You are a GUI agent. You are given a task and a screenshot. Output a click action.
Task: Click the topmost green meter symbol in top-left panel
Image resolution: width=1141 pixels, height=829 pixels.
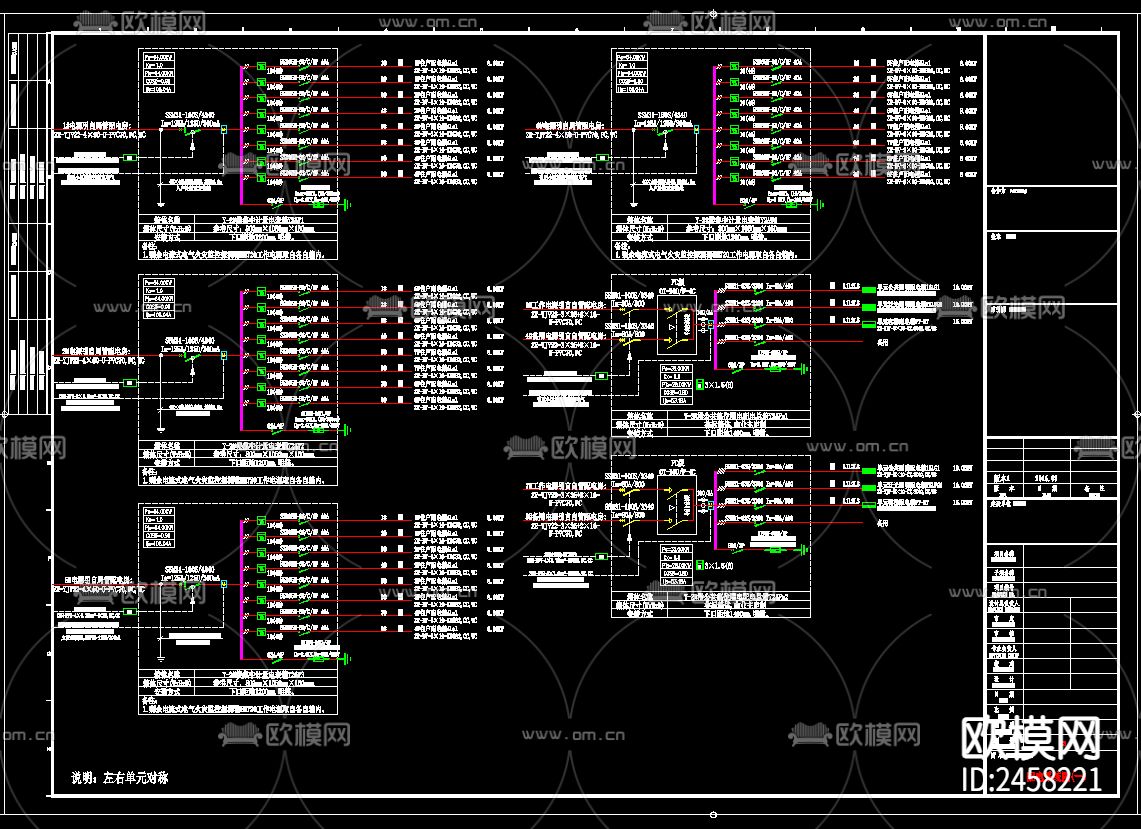pyautogui.click(x=261, y=67)
